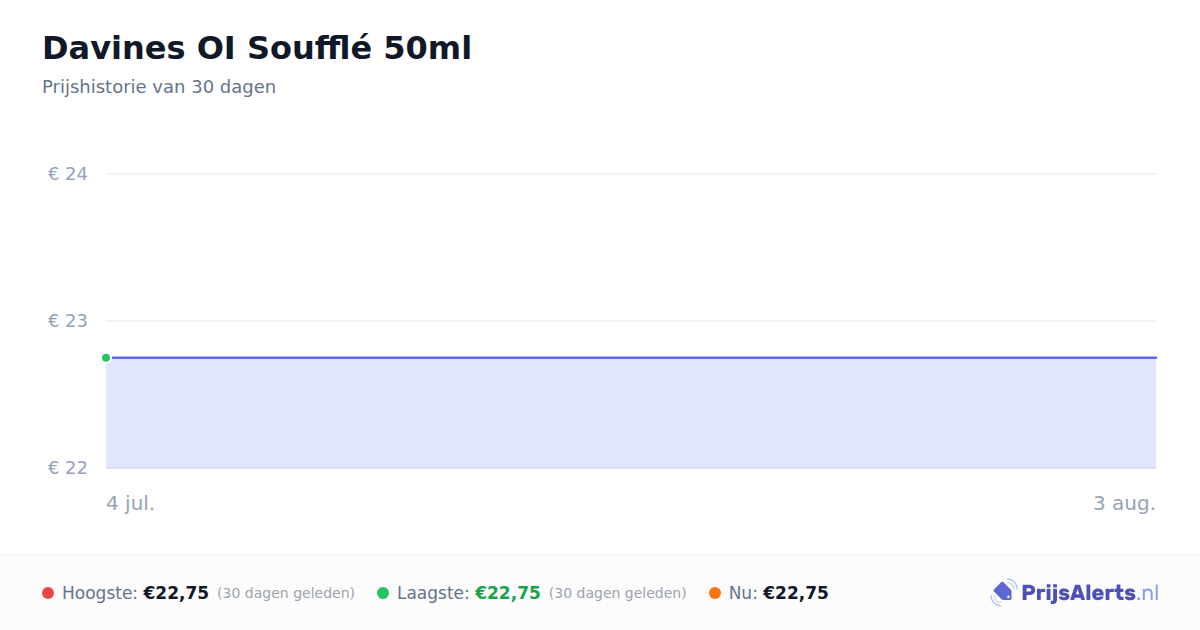Click the 4 jul. date label

click(x=131, y=503)
